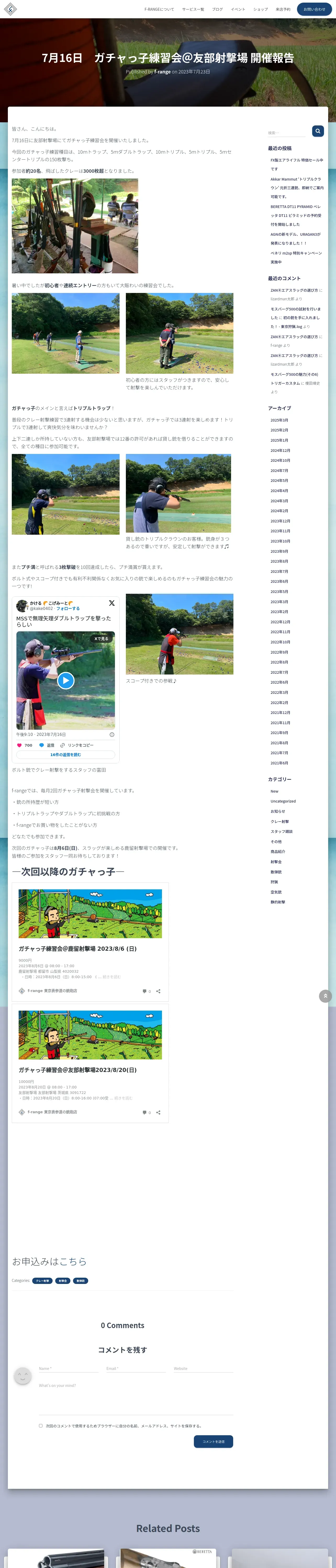The height and width of the screenshot is (1568, 336).
Task: Open the スタッフ雑談 category link
Action: pos(282,832)
